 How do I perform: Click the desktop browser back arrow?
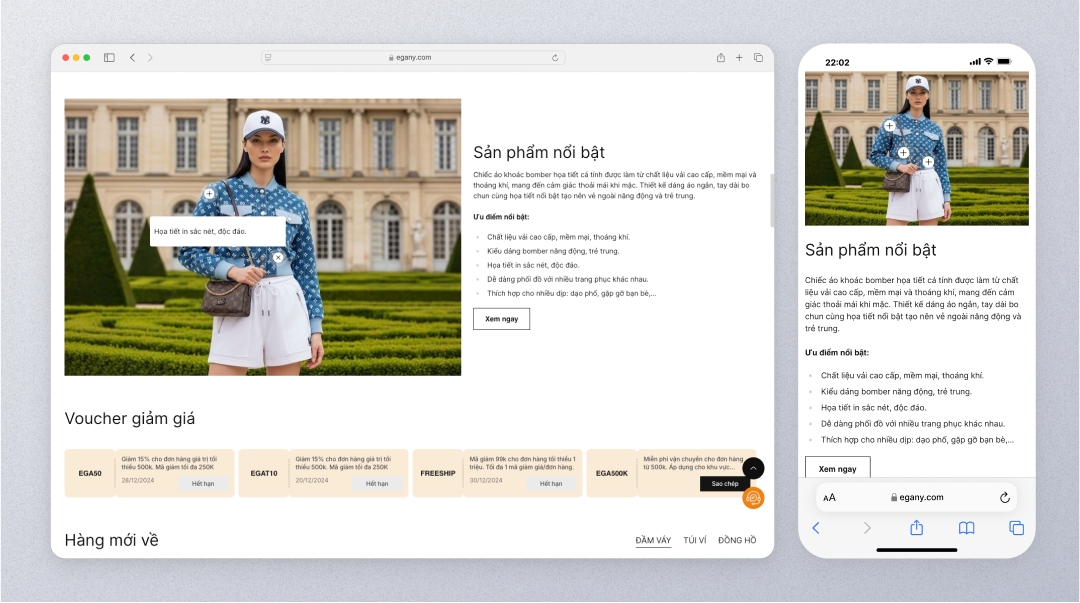132,58
